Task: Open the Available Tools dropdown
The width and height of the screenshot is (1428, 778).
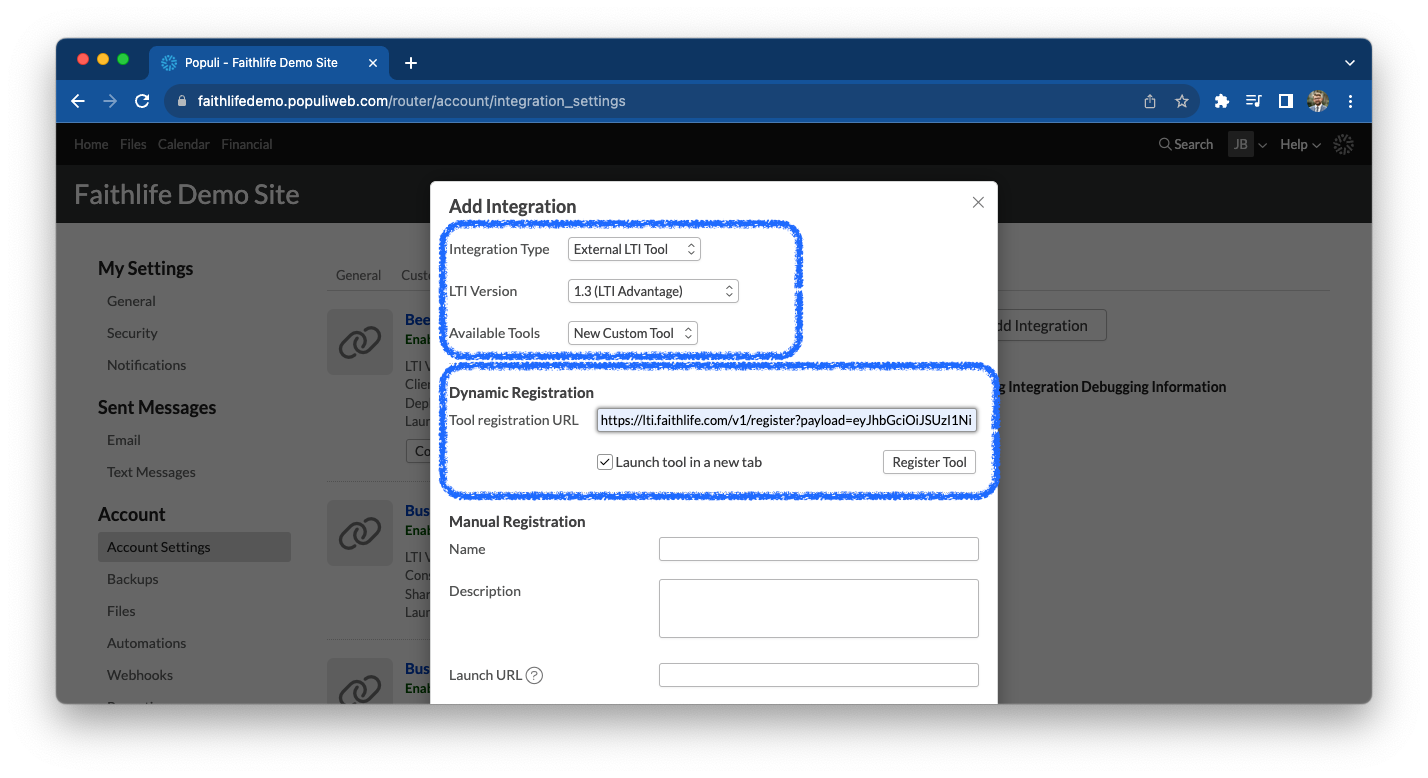Action: [633, 333]
